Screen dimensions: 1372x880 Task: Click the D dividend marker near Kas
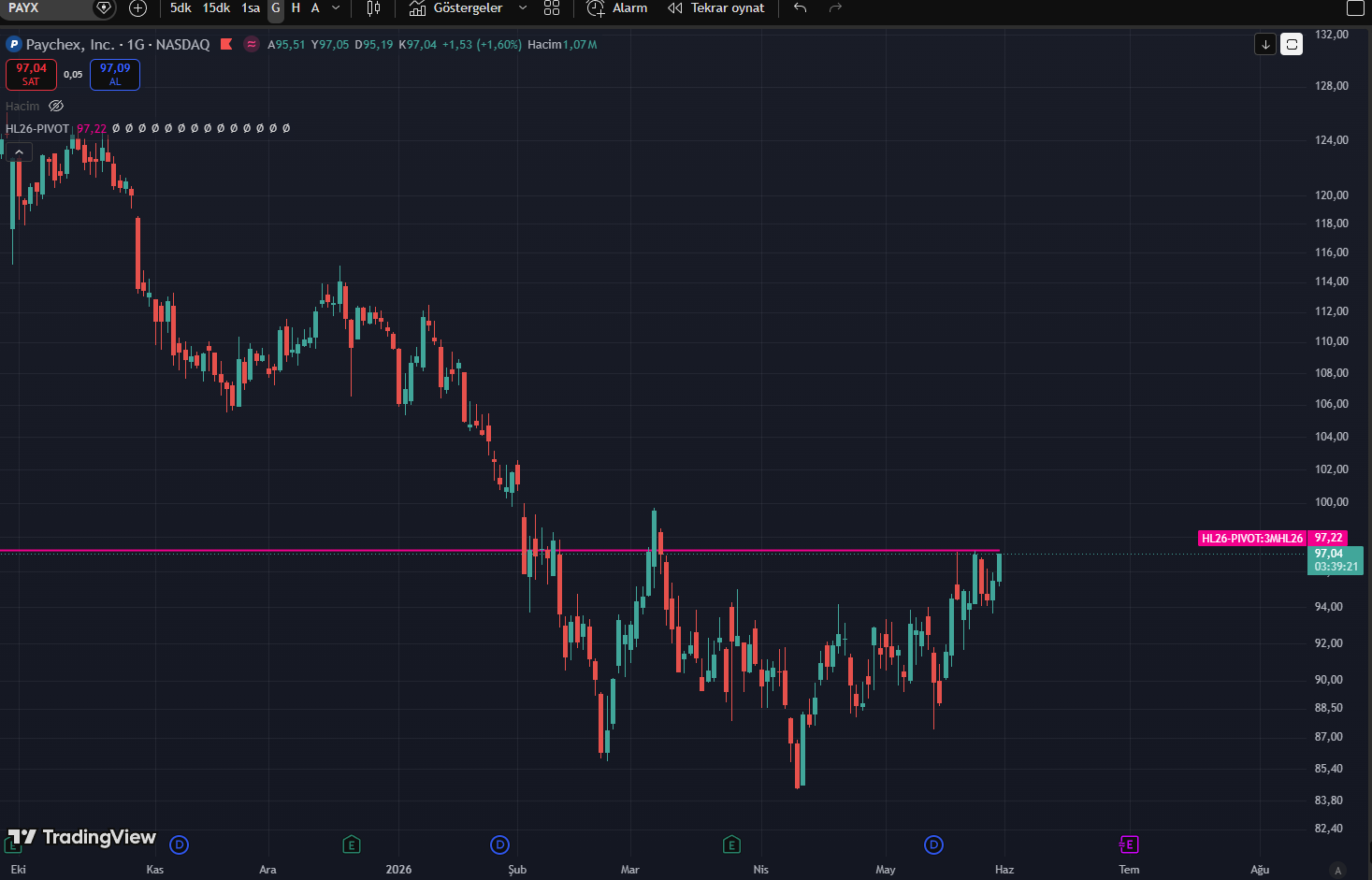point(180,844)
